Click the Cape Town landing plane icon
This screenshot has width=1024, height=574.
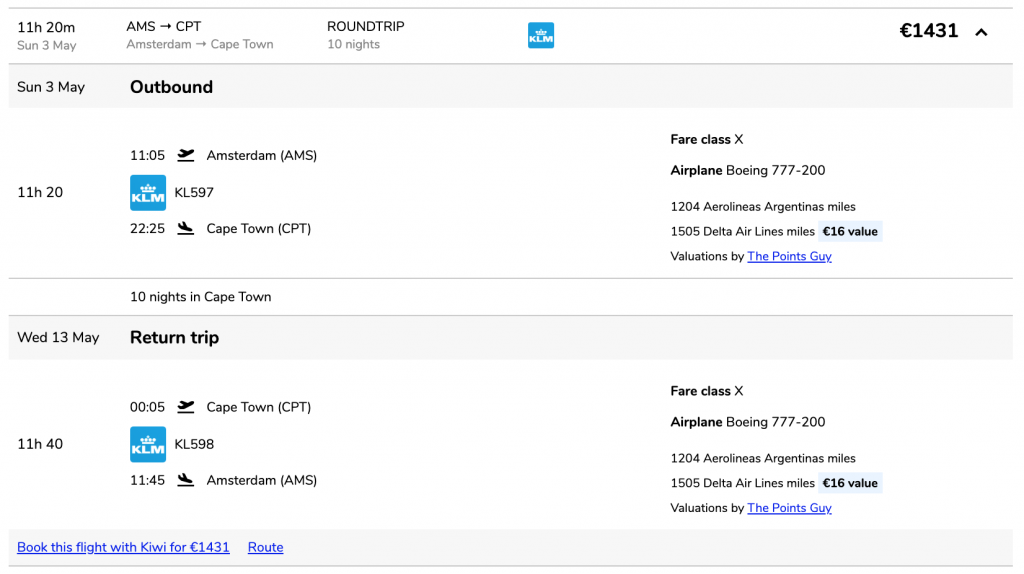tap(185, 229)
